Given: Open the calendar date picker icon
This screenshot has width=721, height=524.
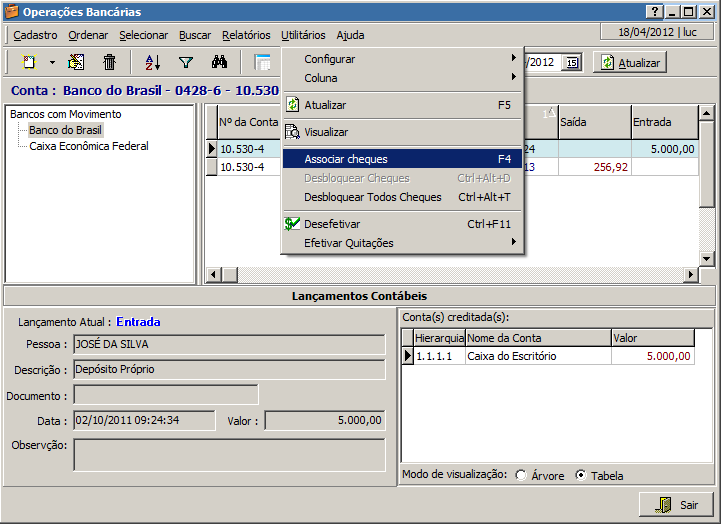Looking at the screenshot, I should pyautogui.click(x=571, y=63).
